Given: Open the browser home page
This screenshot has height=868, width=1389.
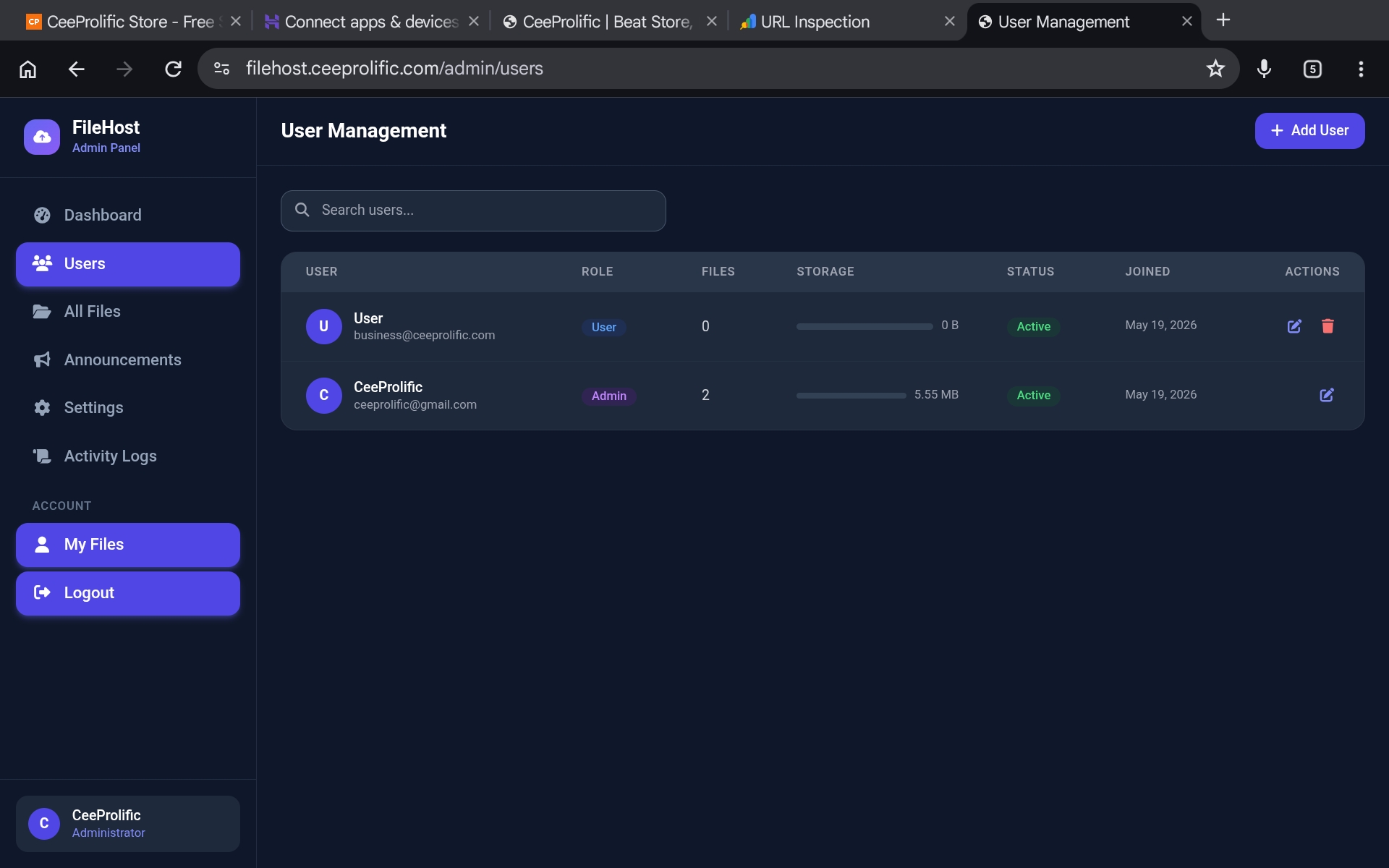Looking at the screenshot, I should tap(27, 69).
